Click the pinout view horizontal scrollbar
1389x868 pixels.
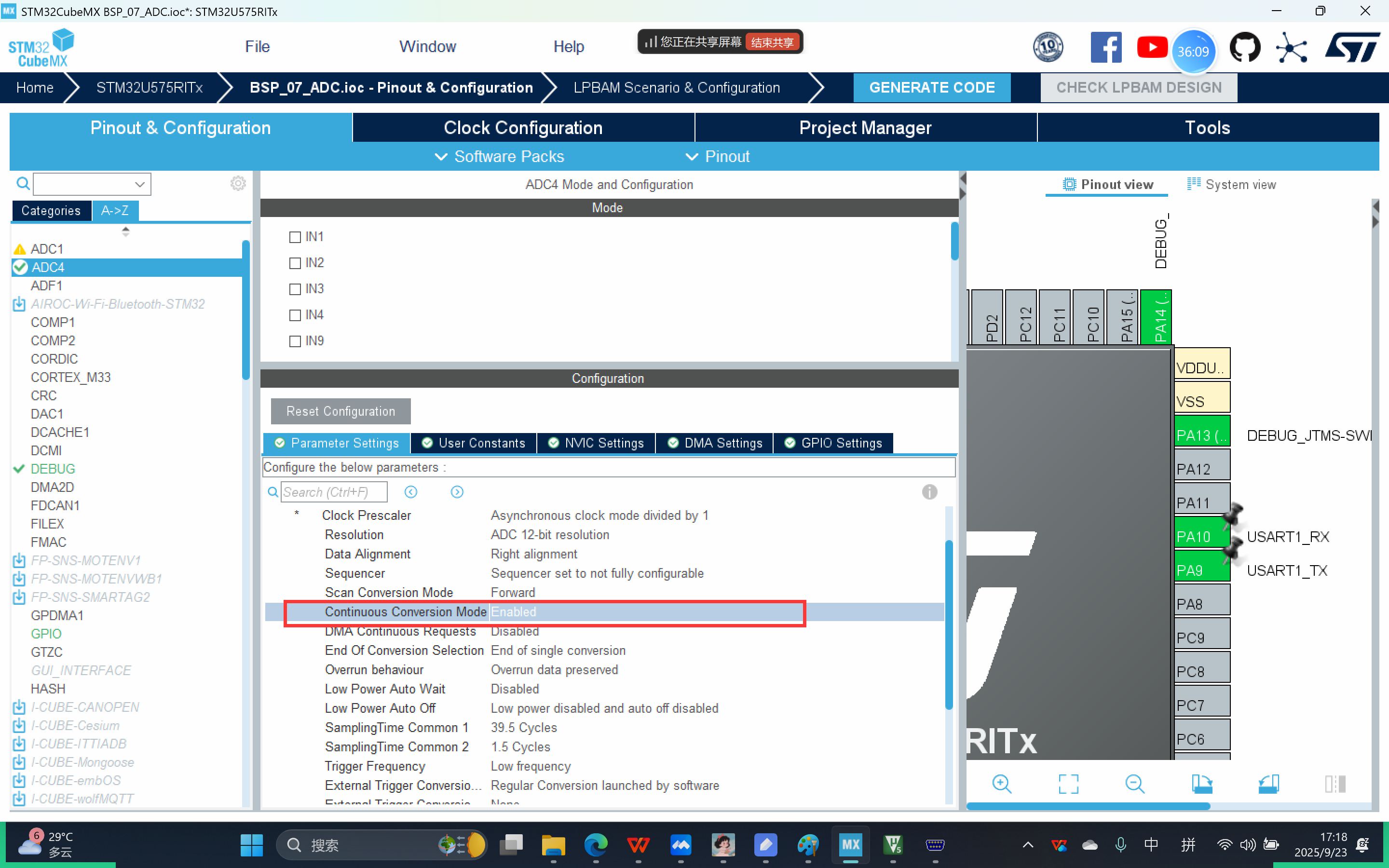tap(1088, 806)
